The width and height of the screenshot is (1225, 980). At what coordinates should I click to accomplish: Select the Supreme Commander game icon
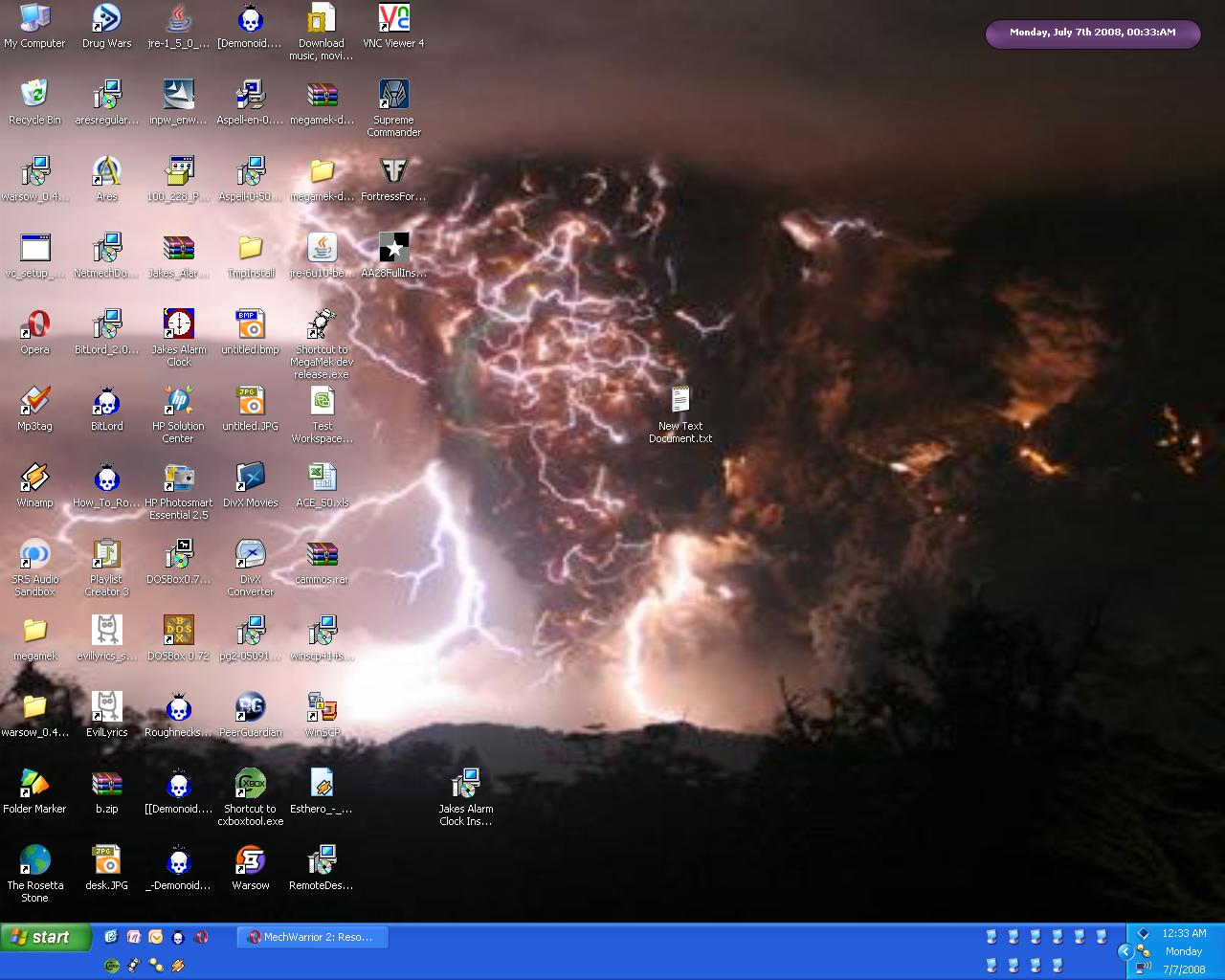[x=393, y=96]
